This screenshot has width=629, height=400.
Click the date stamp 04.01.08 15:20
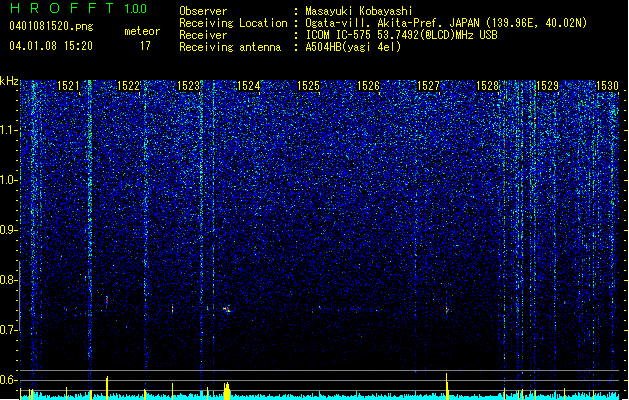click(51, 46)
